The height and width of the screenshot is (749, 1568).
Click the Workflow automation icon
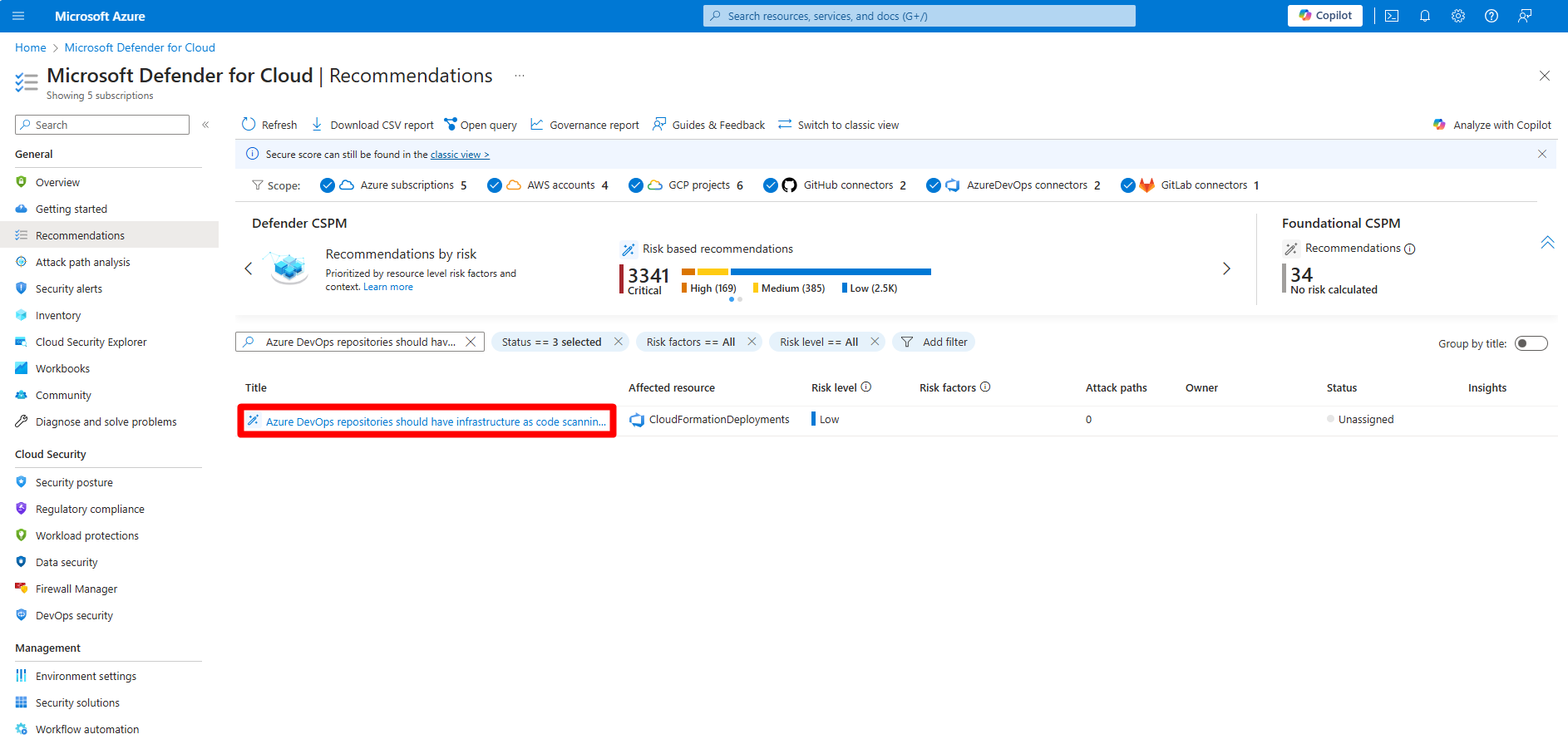(22, 729)
